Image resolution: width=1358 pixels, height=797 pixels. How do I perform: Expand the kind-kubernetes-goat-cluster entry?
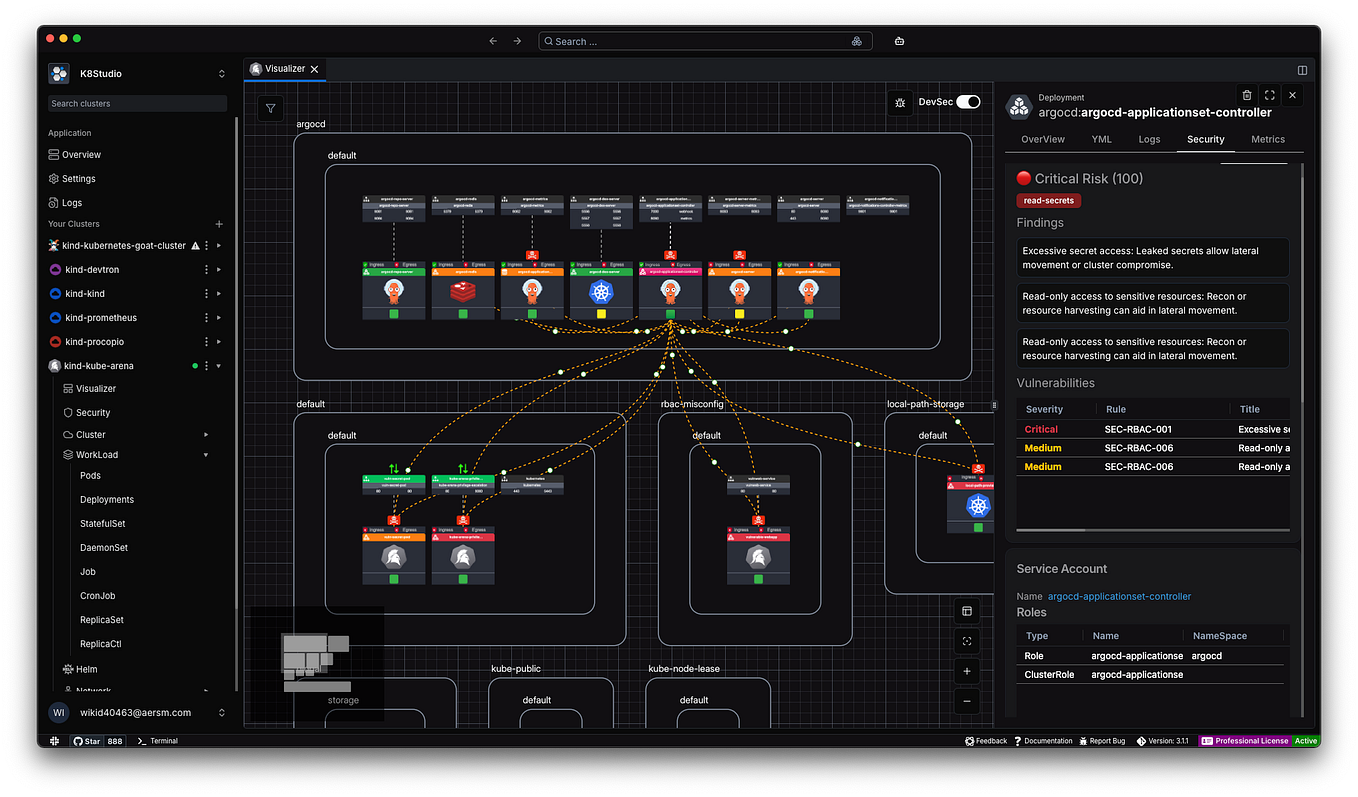click(x=219, y=245)
